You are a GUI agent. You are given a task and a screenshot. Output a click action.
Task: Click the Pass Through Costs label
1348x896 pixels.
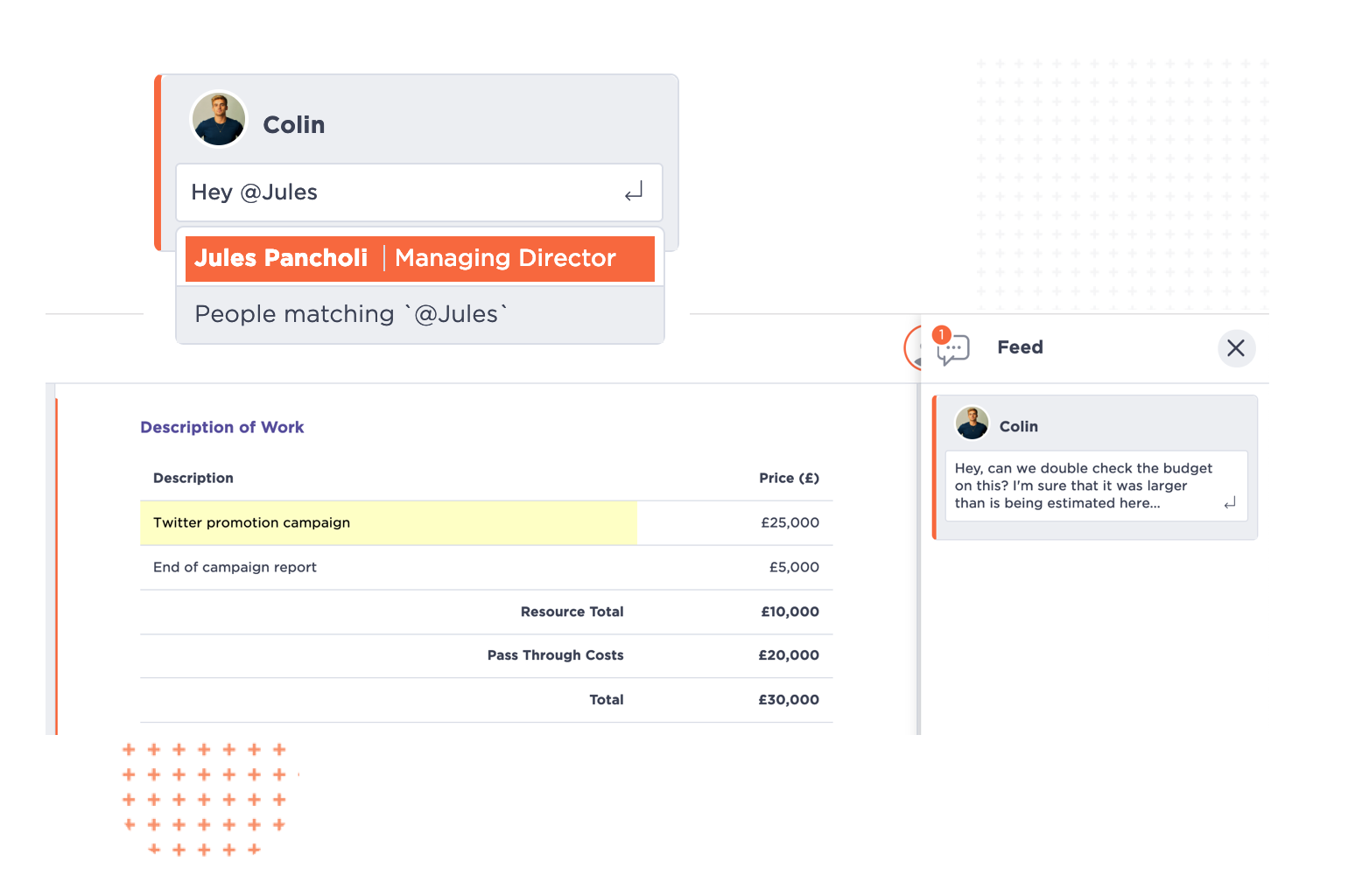556,655
